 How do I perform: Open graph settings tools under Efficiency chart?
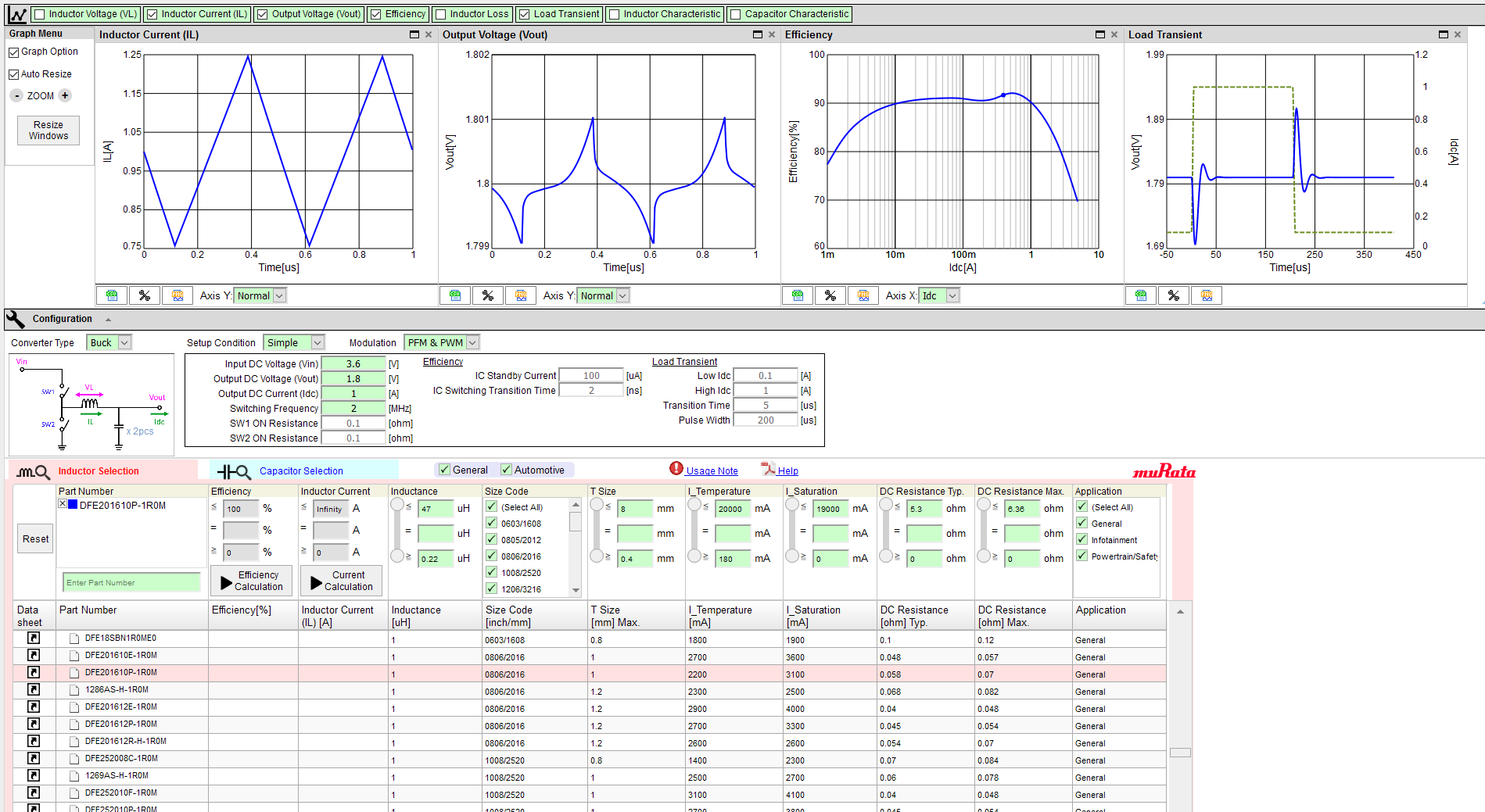click(830, 295)
